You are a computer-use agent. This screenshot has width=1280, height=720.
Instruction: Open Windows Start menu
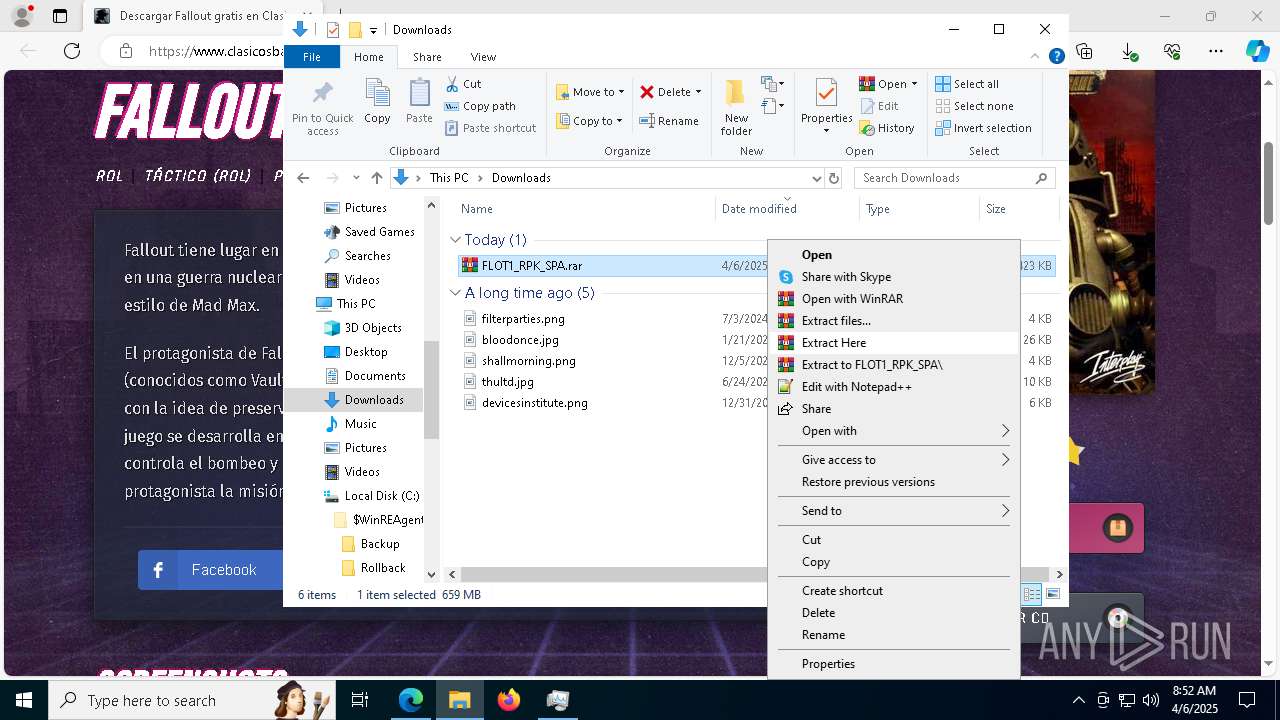point(24,700)
